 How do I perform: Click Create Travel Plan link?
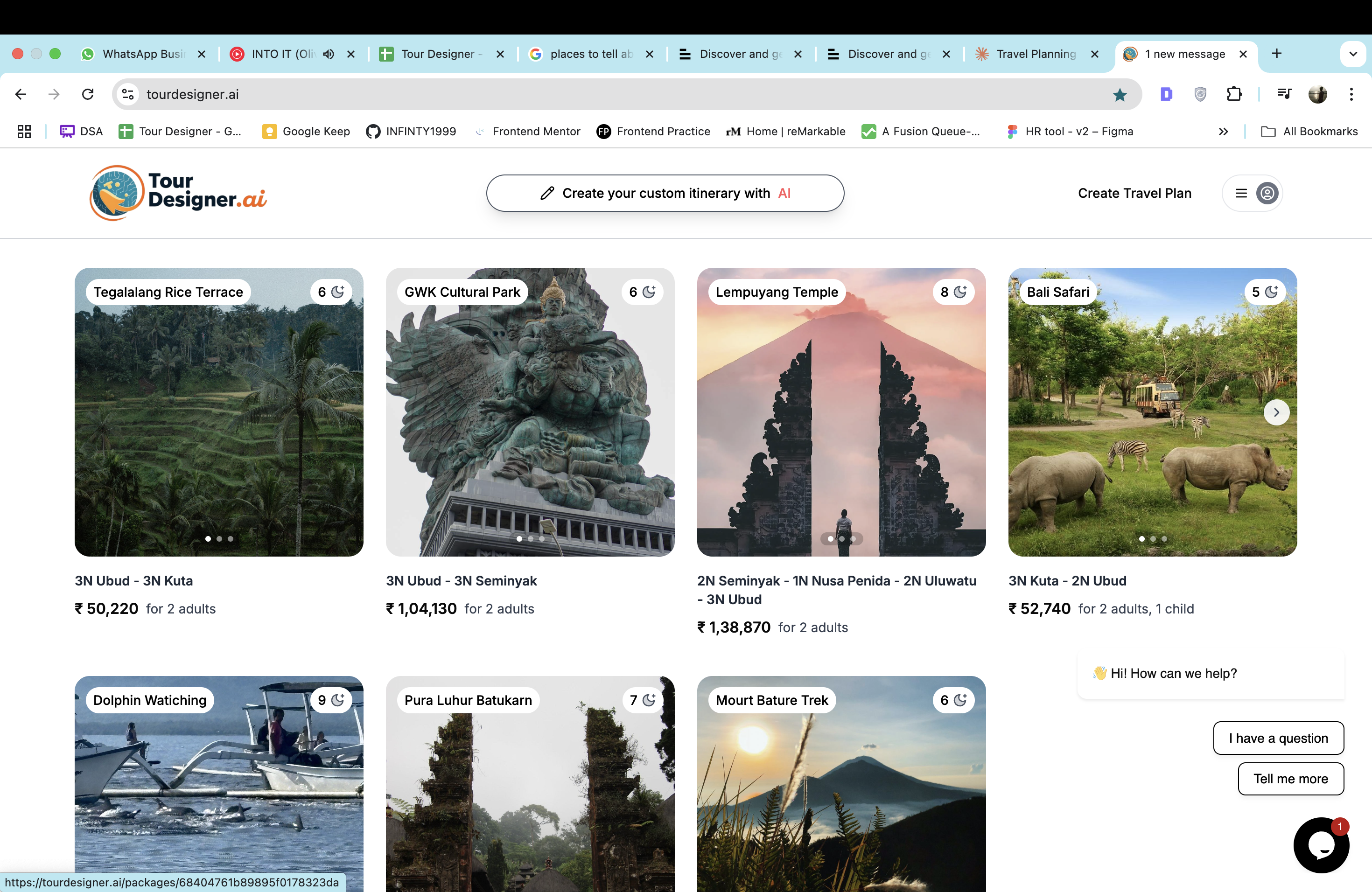1134,193
